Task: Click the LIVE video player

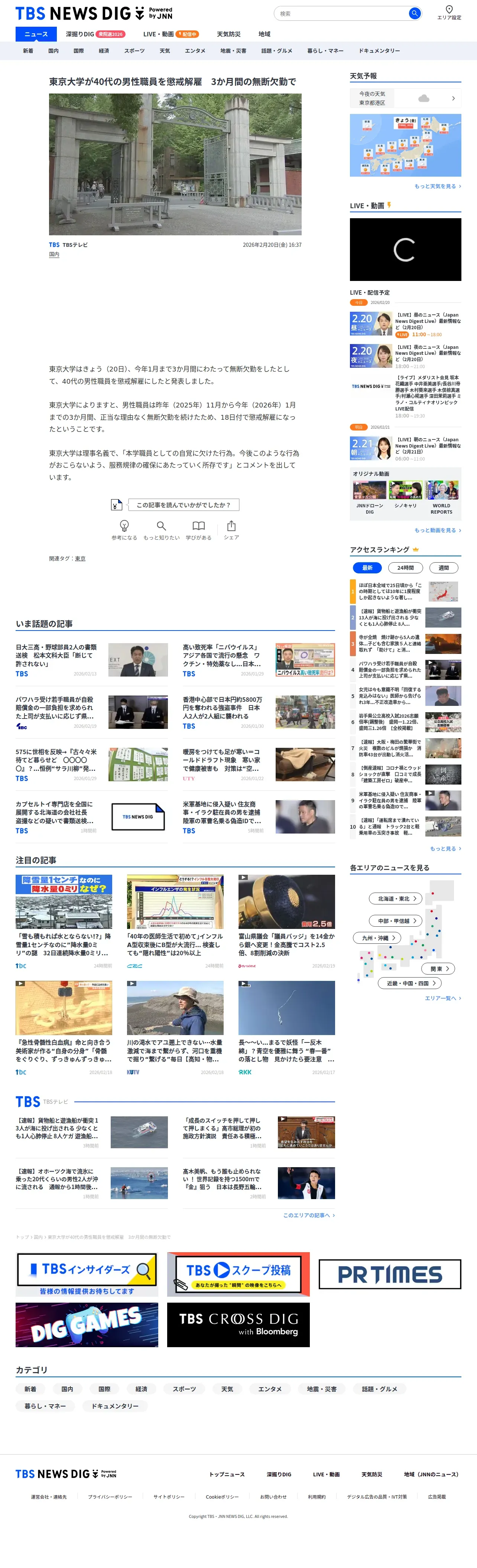Action: click(405, 249)
